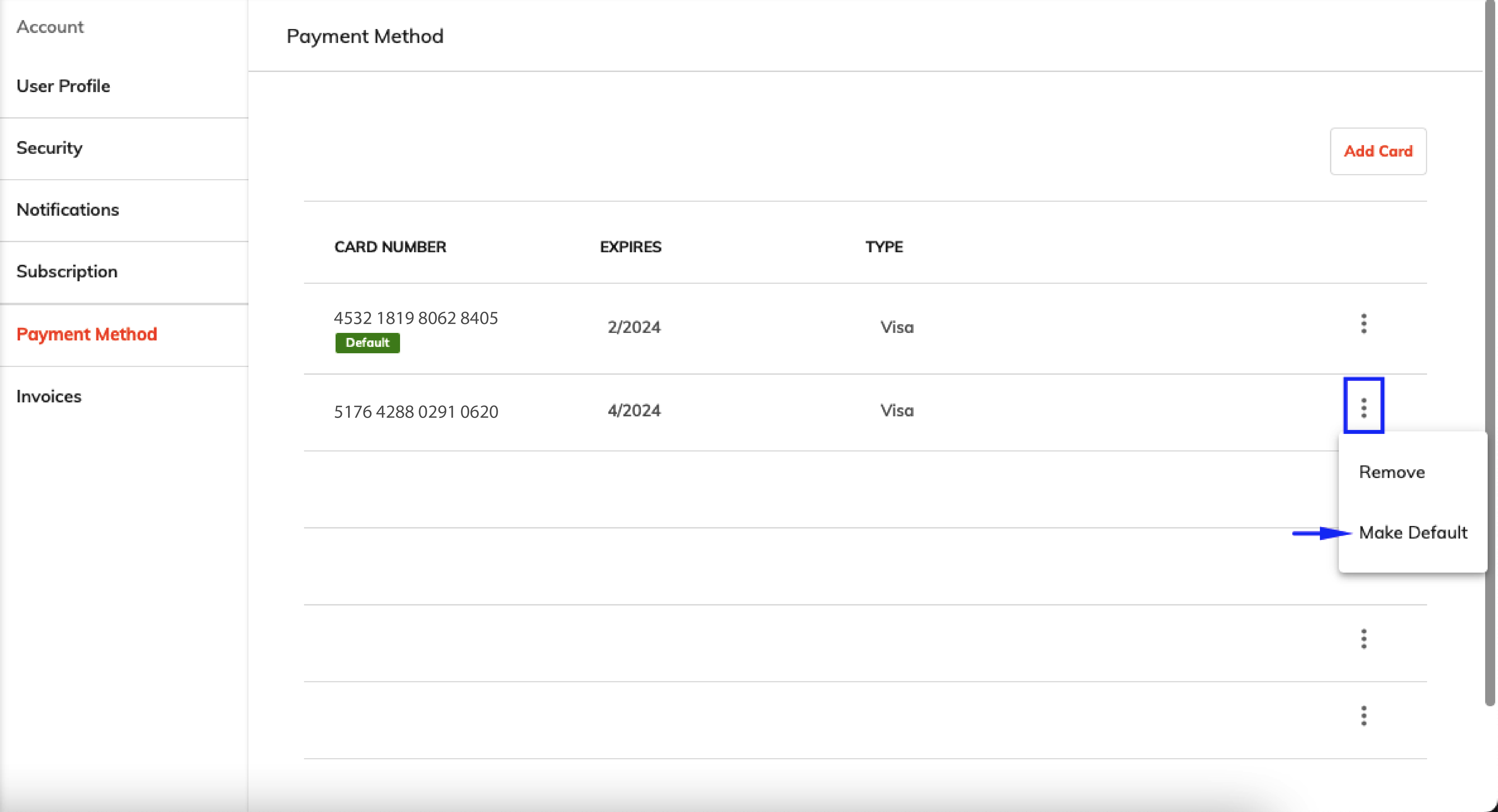Click the 4/2024 expiry date
This screenshot has height=812, width=1498.
(634, 410)
